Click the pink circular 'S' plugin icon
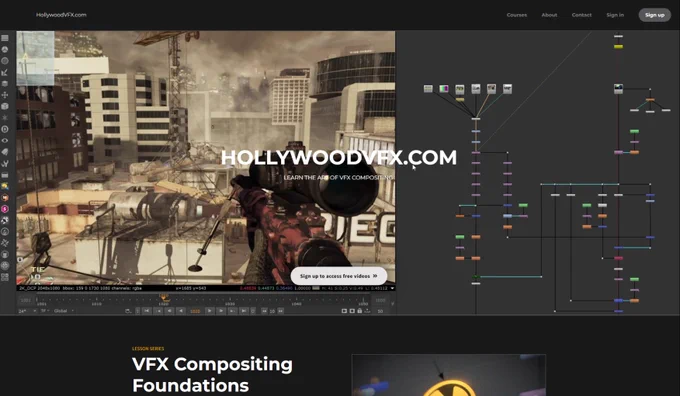This screenshot has width=680, height=396. (5, 209)
